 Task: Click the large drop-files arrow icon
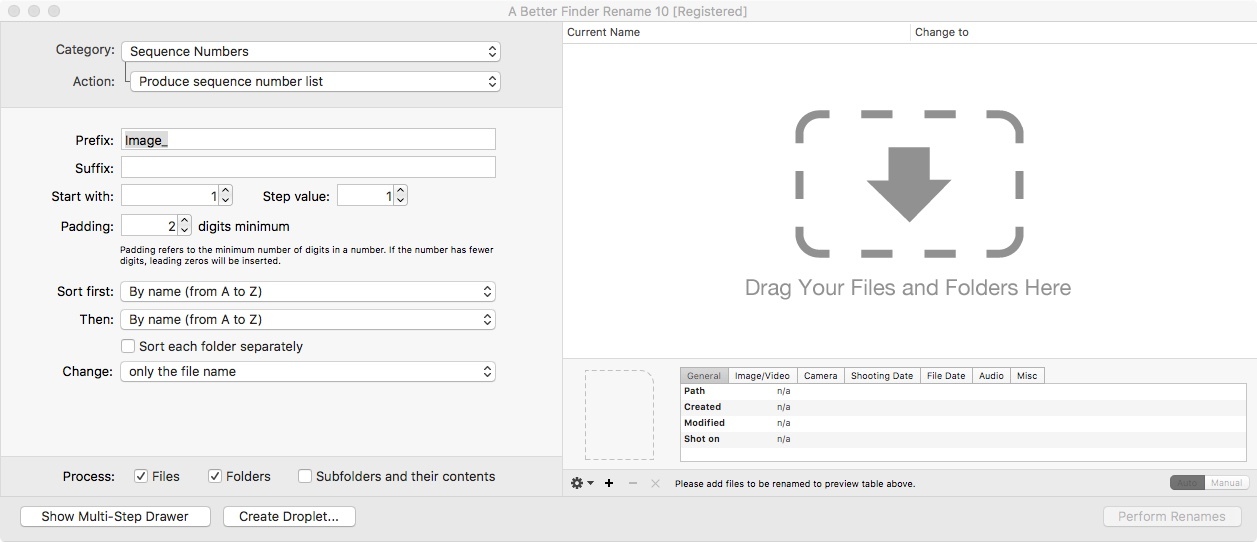(908, 185)
